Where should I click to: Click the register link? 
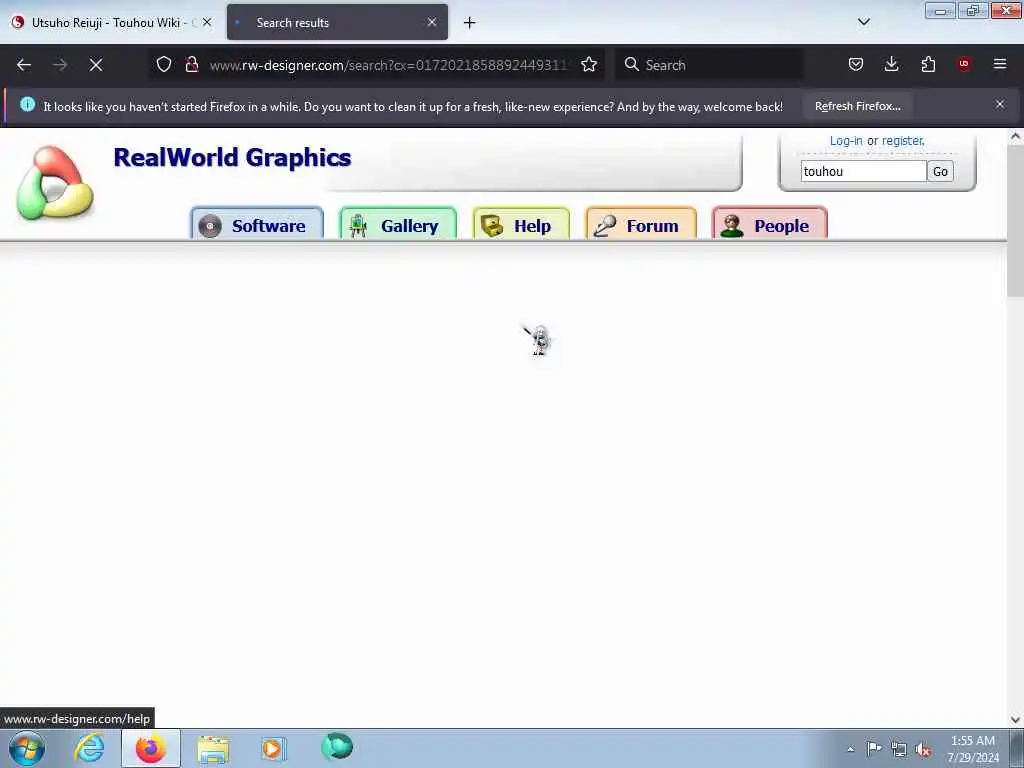903,140
